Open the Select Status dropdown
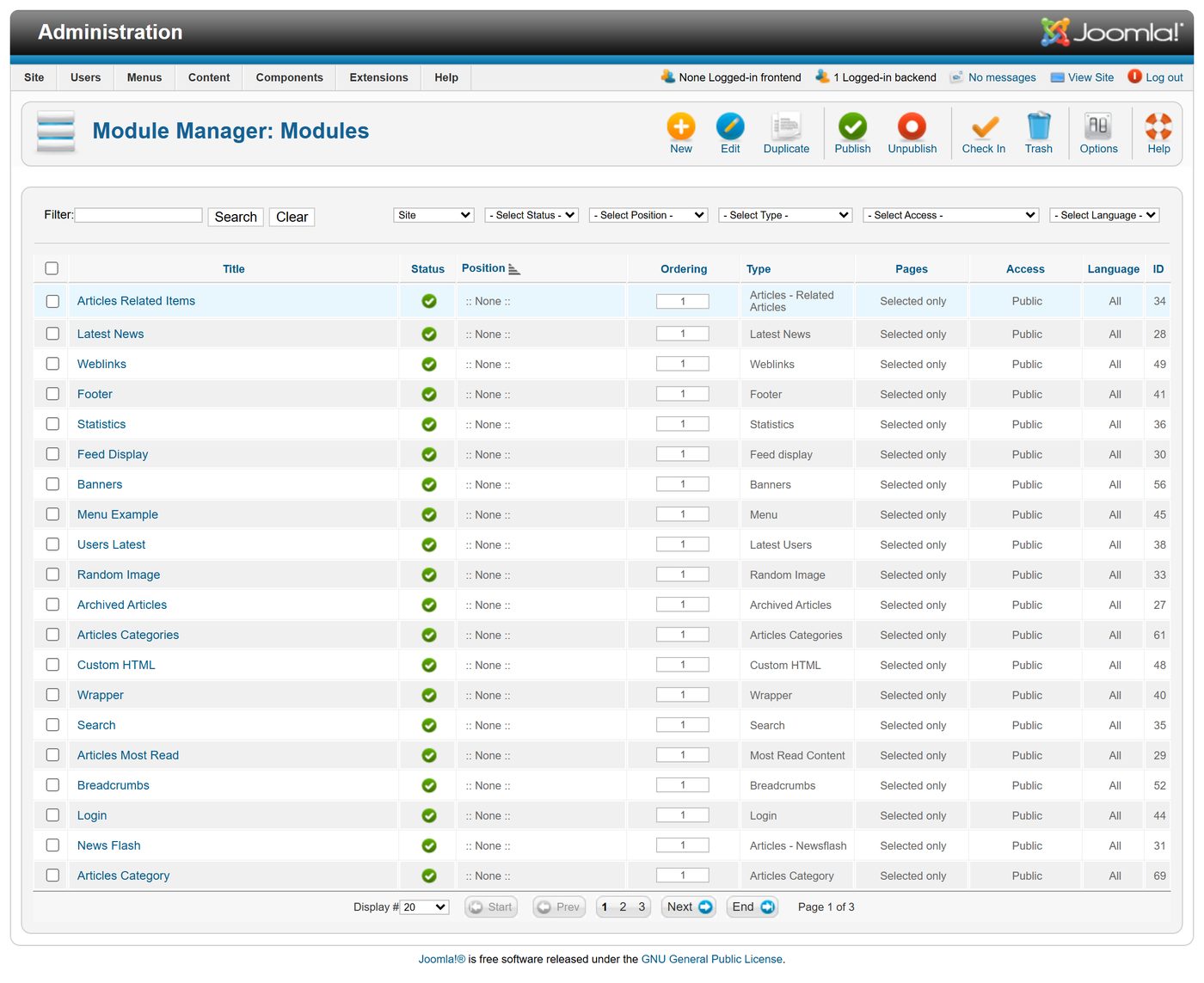The width and height of the screenshot is (1204, 983). [531, 215]
